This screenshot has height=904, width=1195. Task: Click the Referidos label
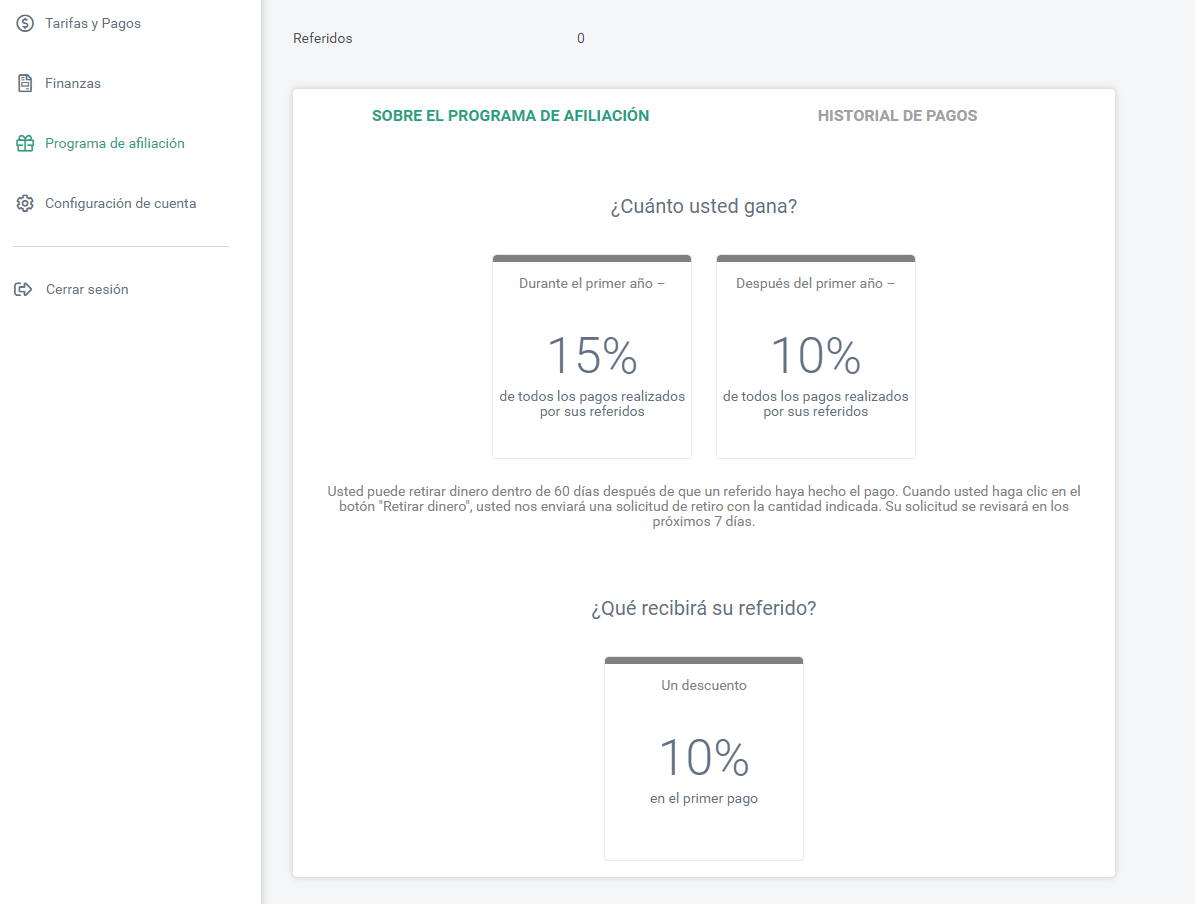tap(322, 38)
